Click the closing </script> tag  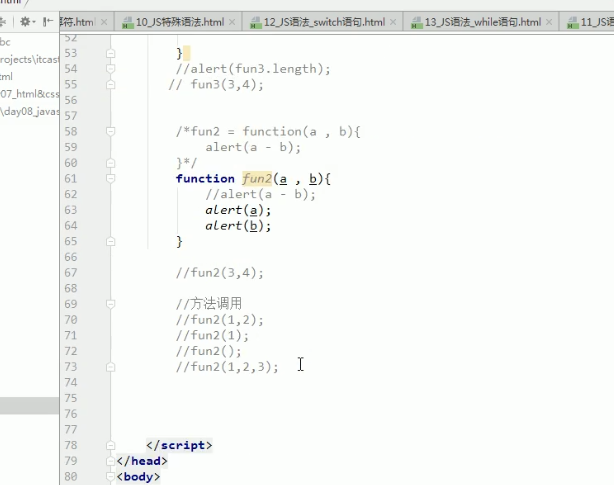[x=179, y=445]
